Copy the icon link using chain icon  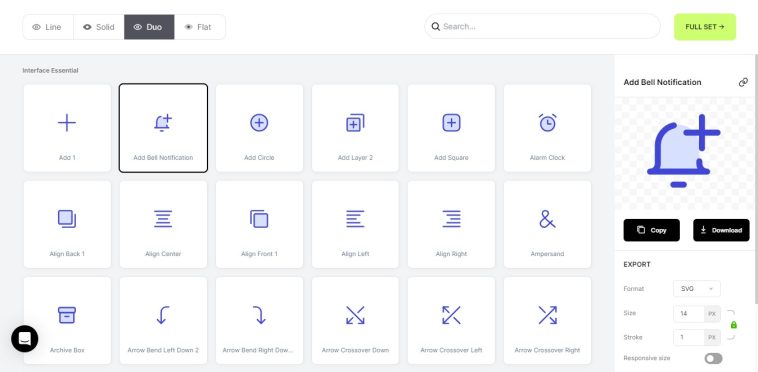pyautogui.click(x=743, y=82)
